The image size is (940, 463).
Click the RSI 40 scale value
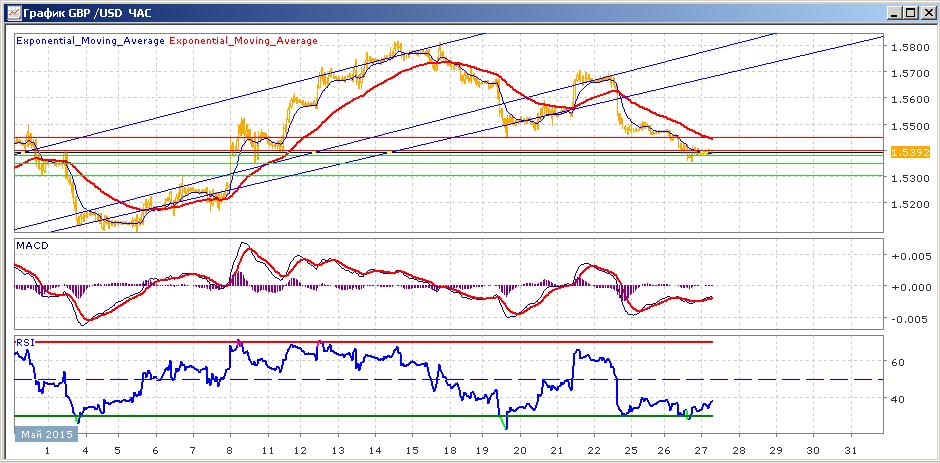[x=900, y=398]
